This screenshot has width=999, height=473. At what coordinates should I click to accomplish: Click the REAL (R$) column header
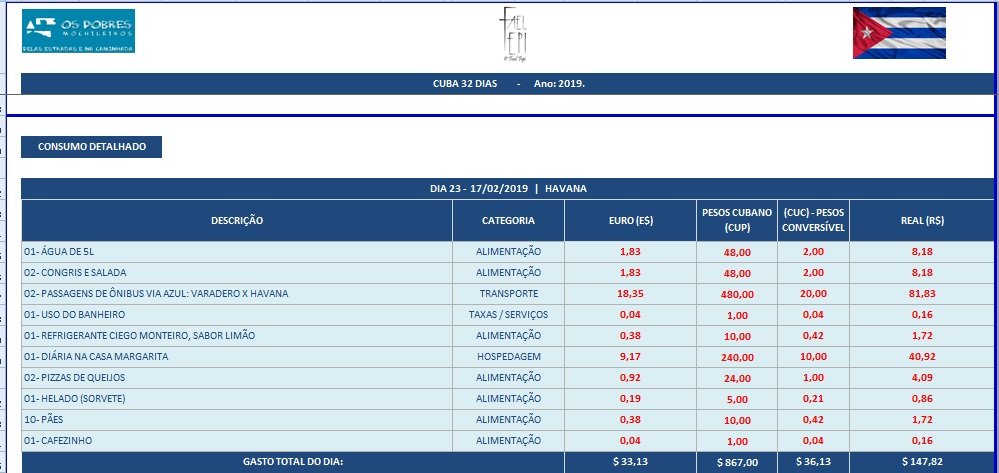tap(922, 220)
